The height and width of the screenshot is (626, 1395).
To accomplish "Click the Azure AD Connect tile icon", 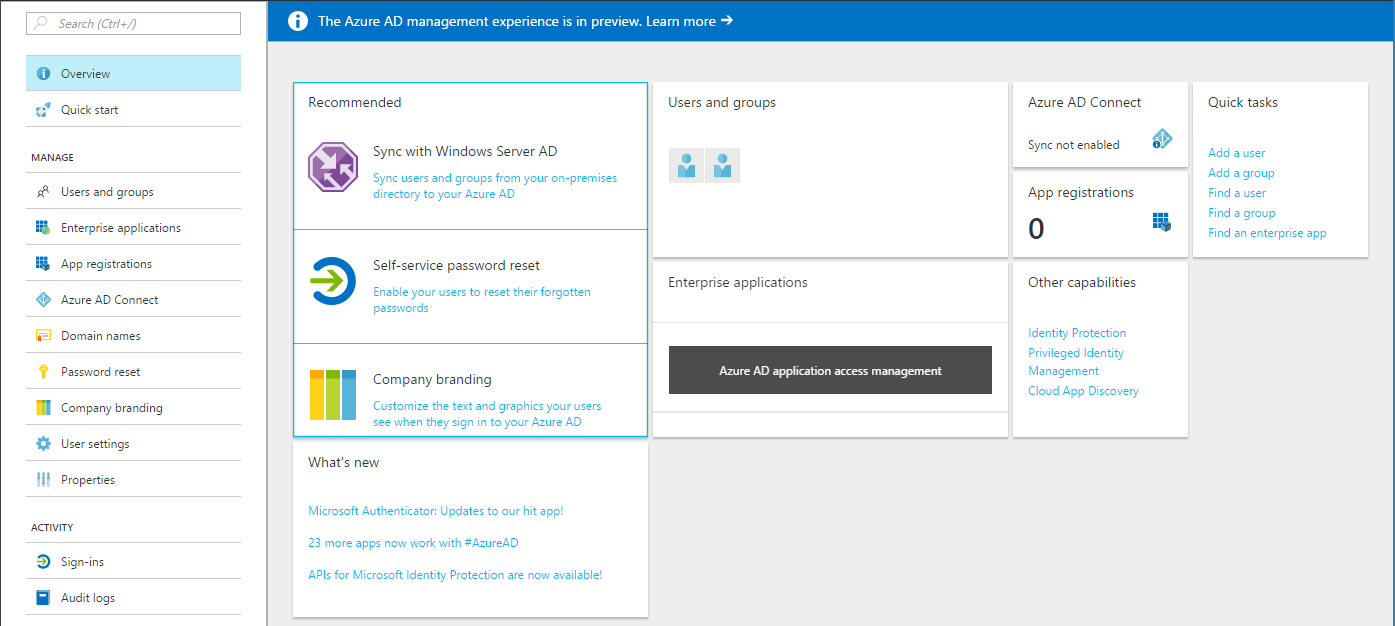I will pos(1161,139).
